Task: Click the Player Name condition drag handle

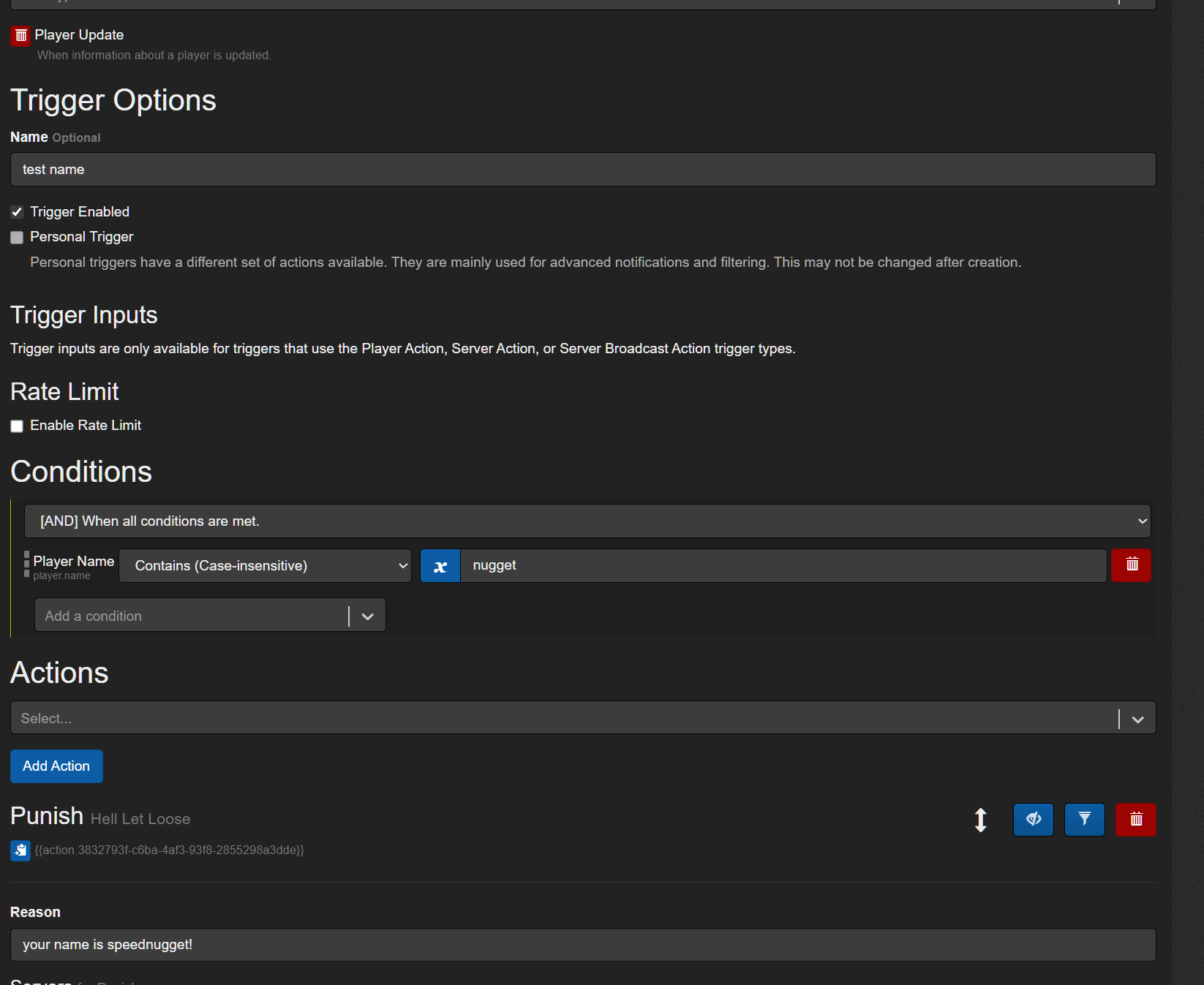Action: [x=27, y=565]
